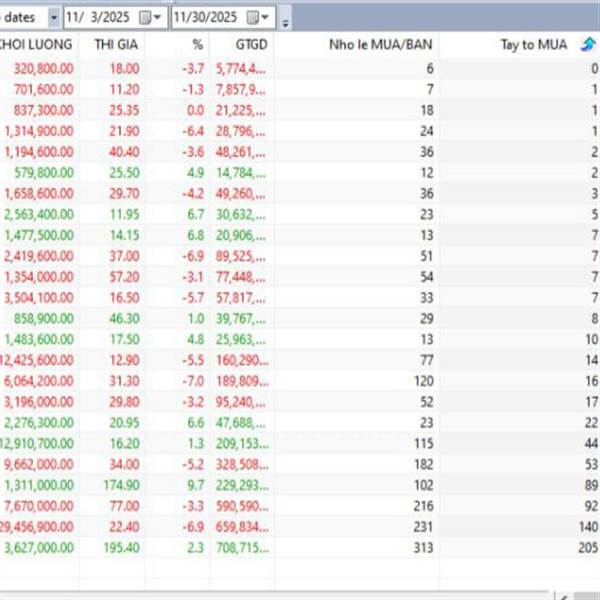The image size is (600, 600).
Task: Select volume cell 858,900.00
Action: click(43, 318)
